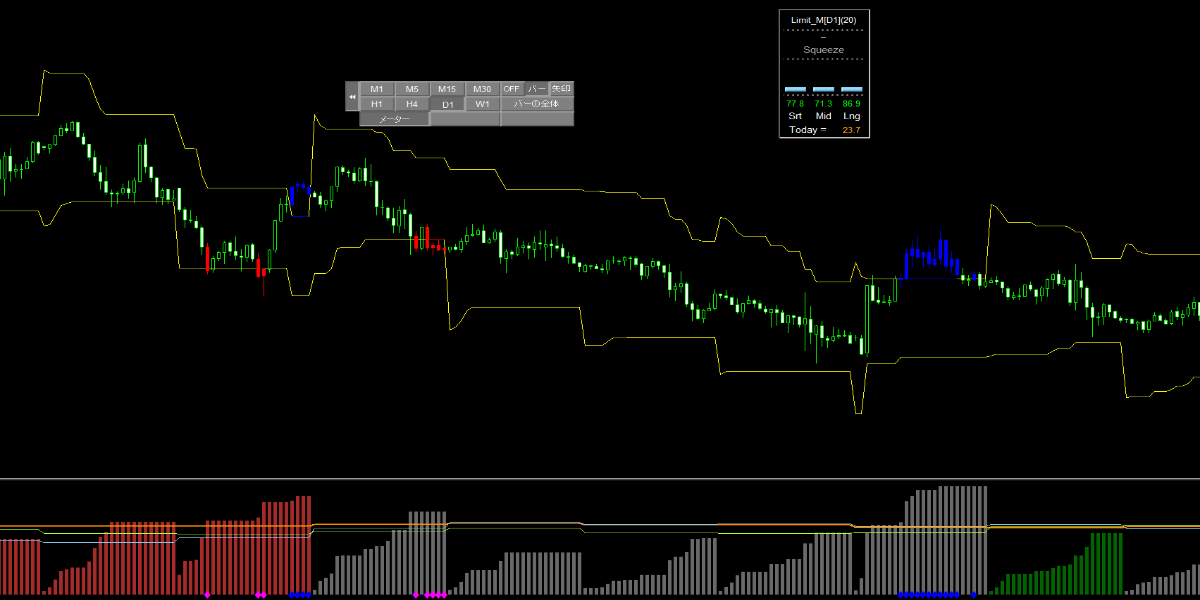Select the M30 timeframe button
Viewport: 1200px width, 600px height.
482,89
